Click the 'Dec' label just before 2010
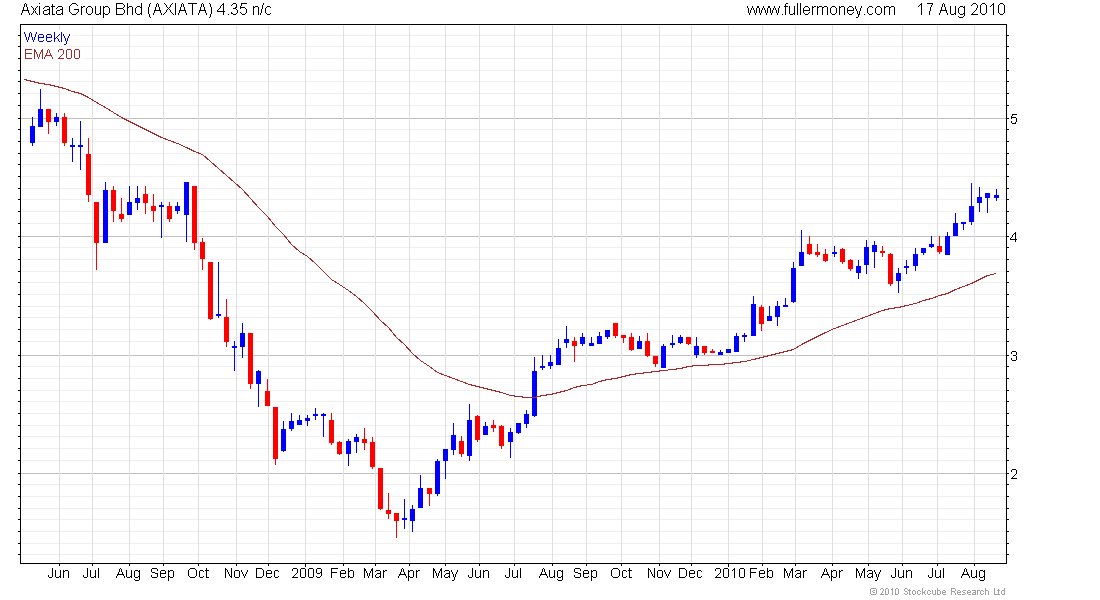1100x600 pixels. (x=690, y=573)
